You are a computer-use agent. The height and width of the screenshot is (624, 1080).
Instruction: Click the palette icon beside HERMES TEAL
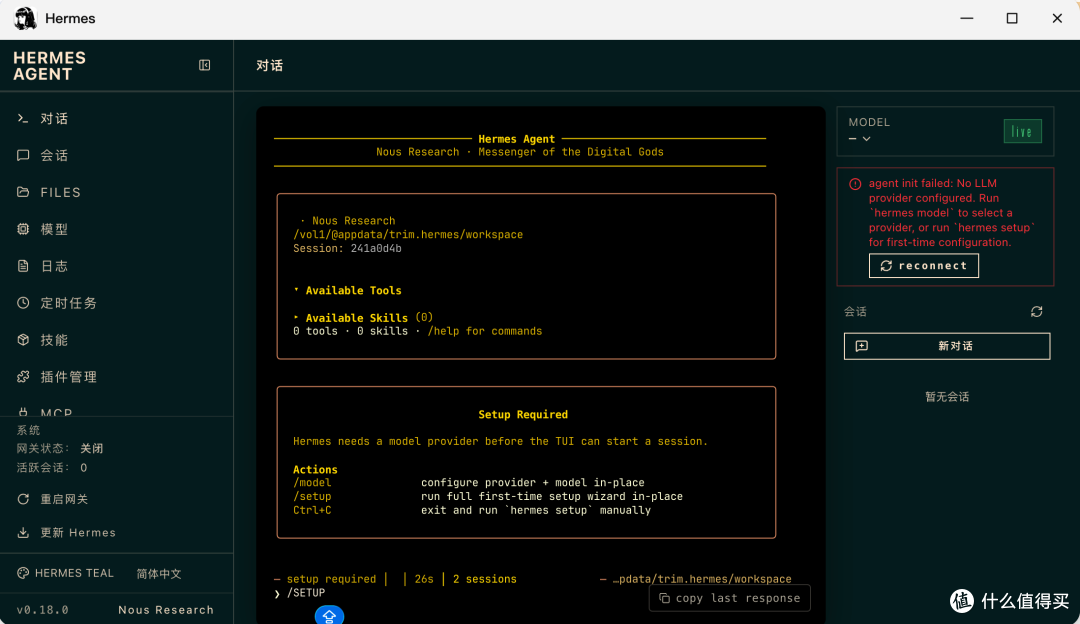pos(23,573)
